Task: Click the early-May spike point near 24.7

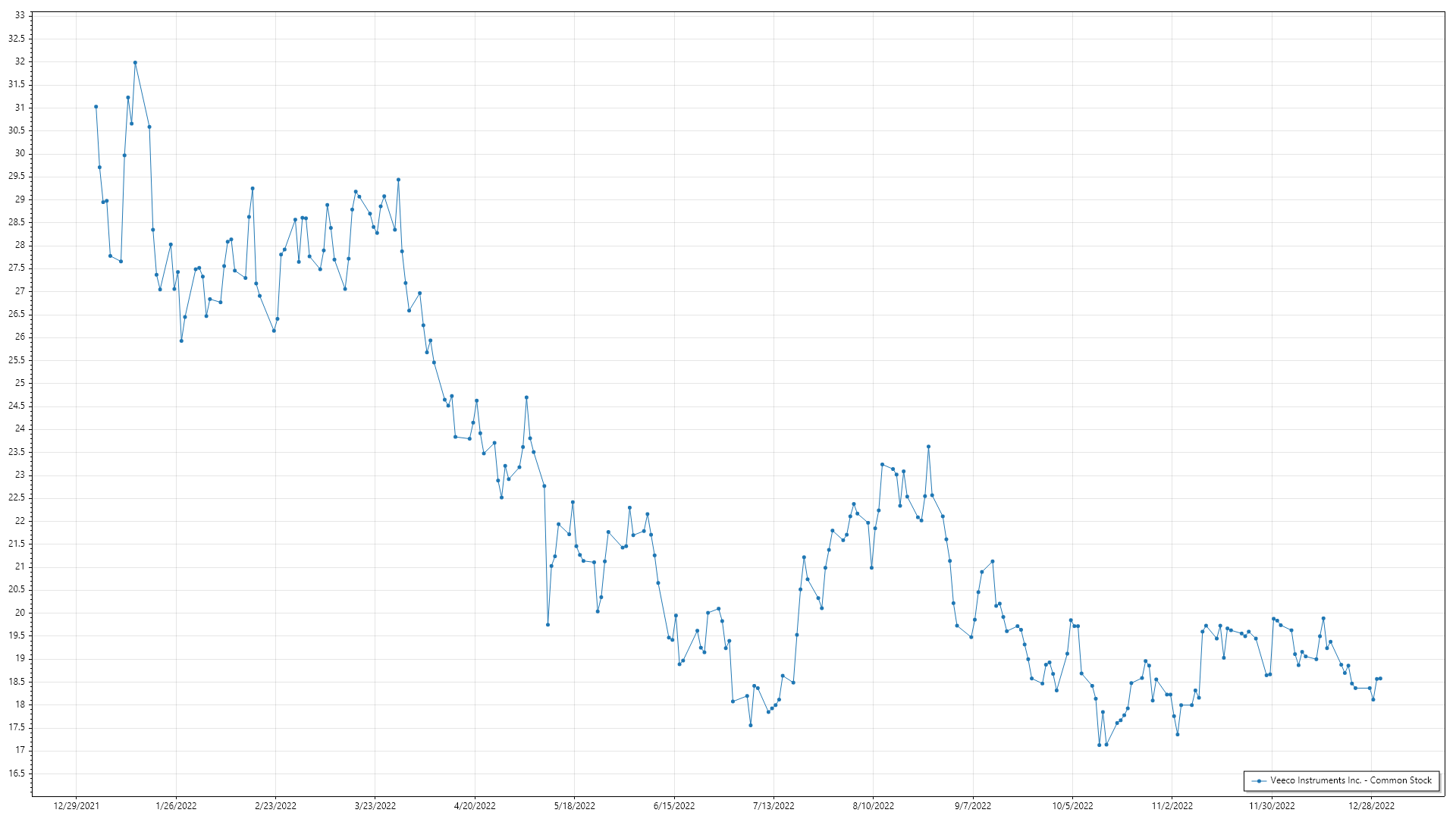Action: 526,397
